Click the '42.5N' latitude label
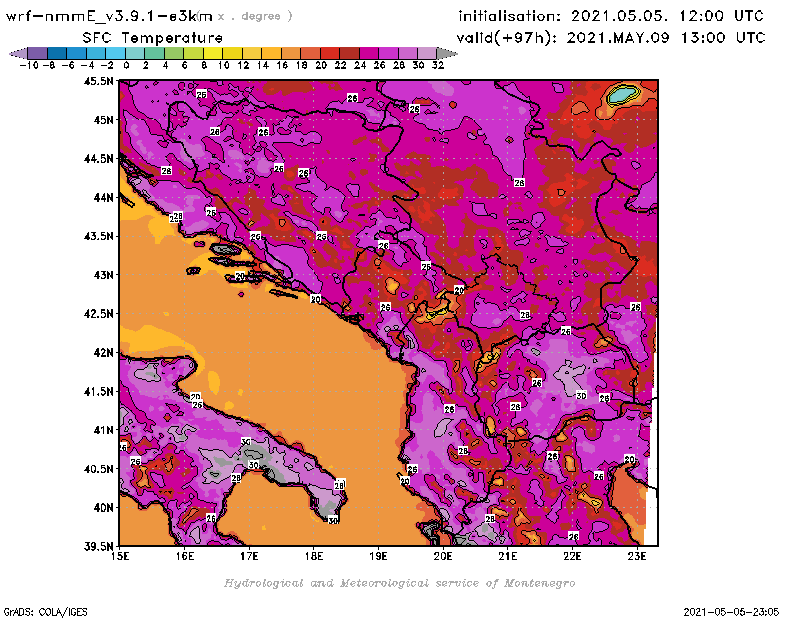 (98, 314)
